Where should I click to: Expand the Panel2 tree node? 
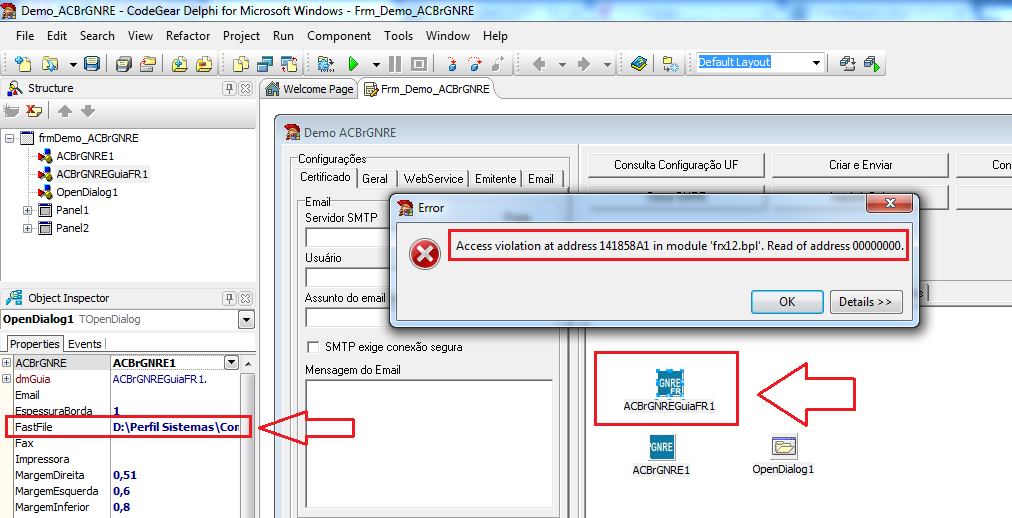[x=28, y=228]
